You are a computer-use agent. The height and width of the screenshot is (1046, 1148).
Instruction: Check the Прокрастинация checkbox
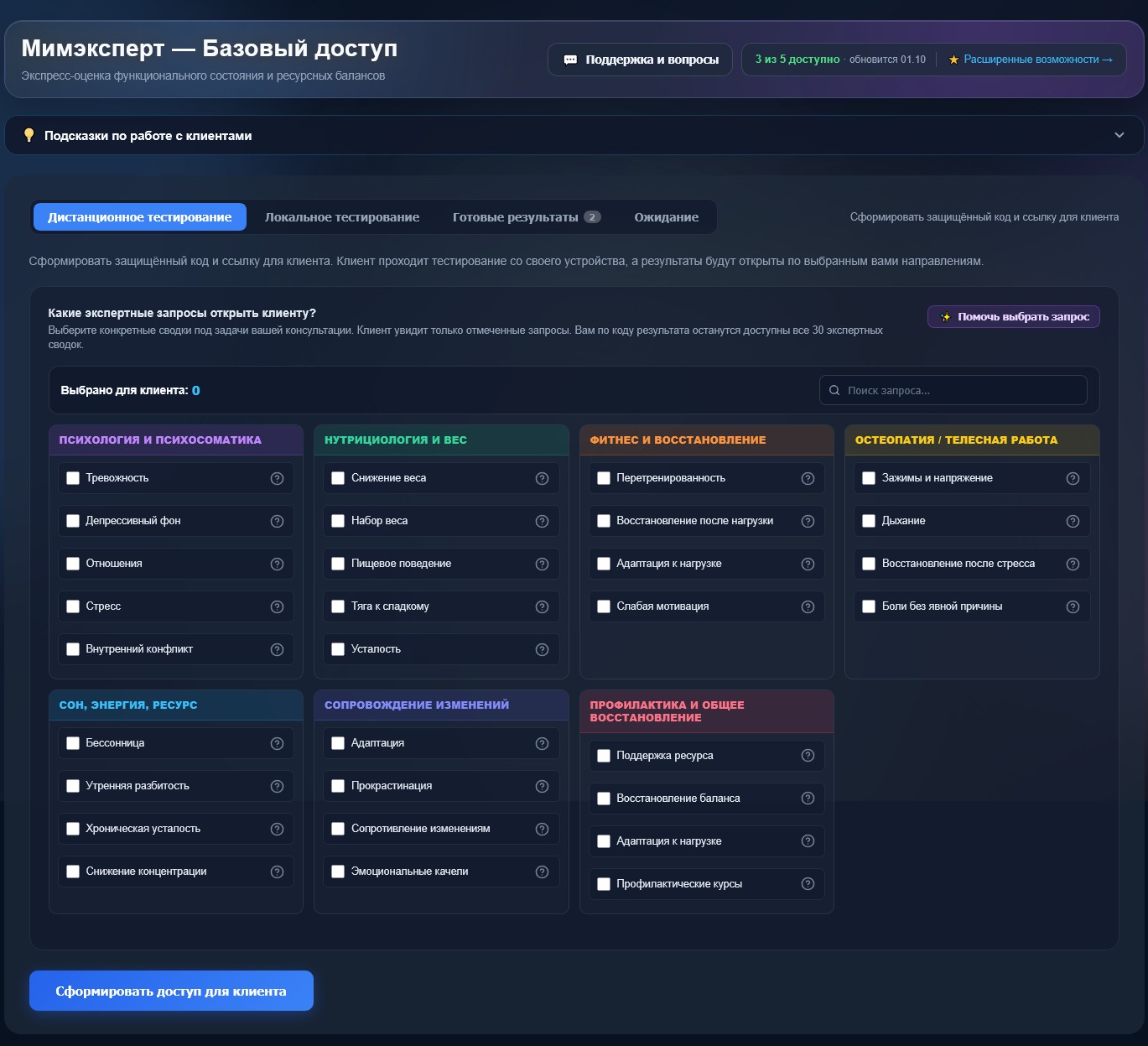pyautogui.click(x=338, y=786)
